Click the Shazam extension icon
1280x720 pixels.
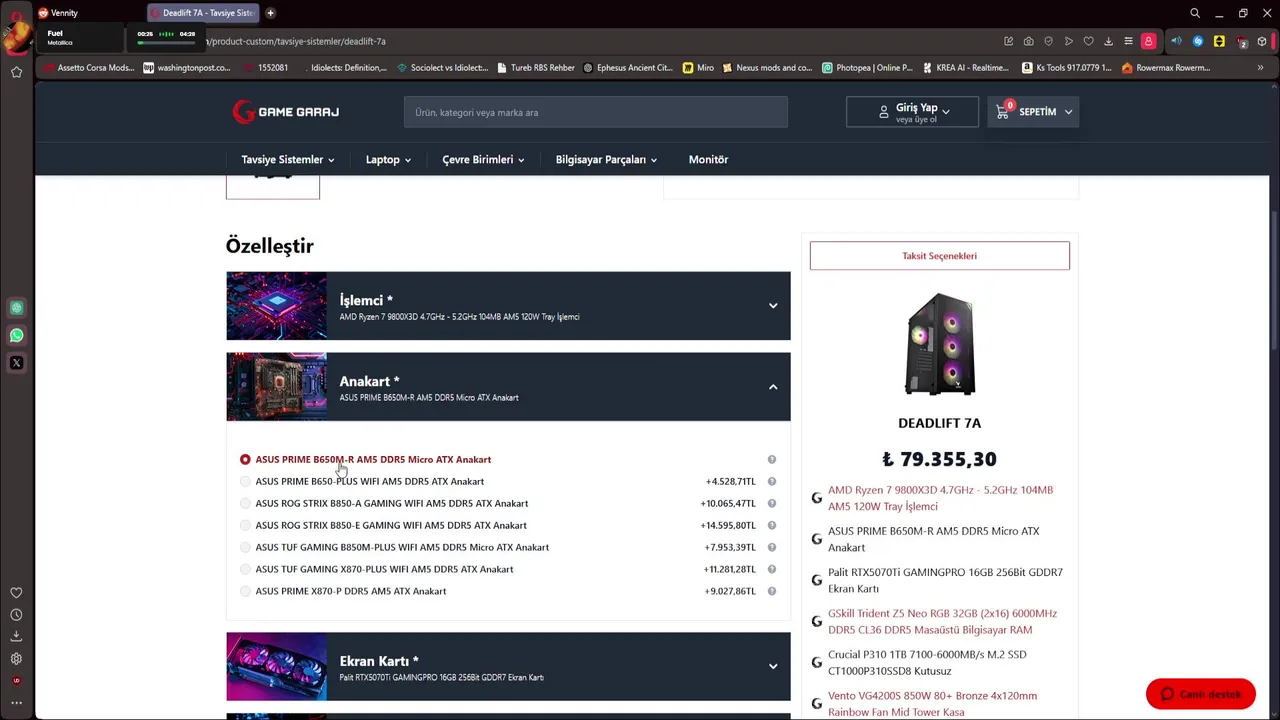[1197, 41]
